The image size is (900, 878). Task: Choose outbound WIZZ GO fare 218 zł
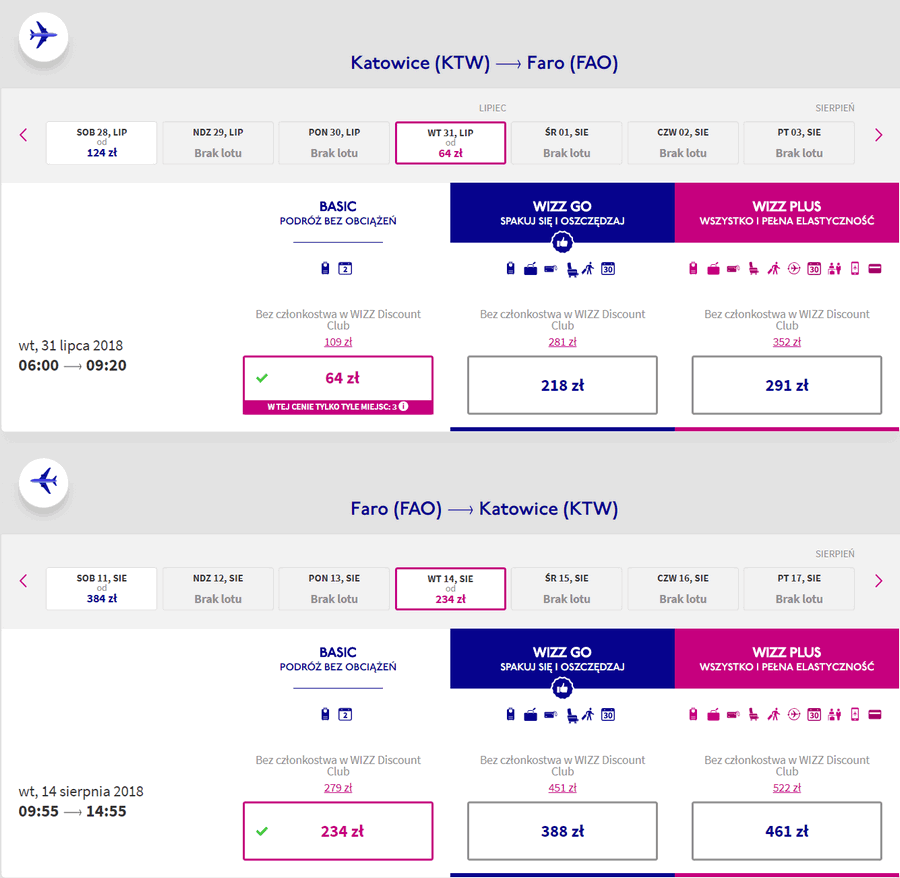[x=562, y=385]
